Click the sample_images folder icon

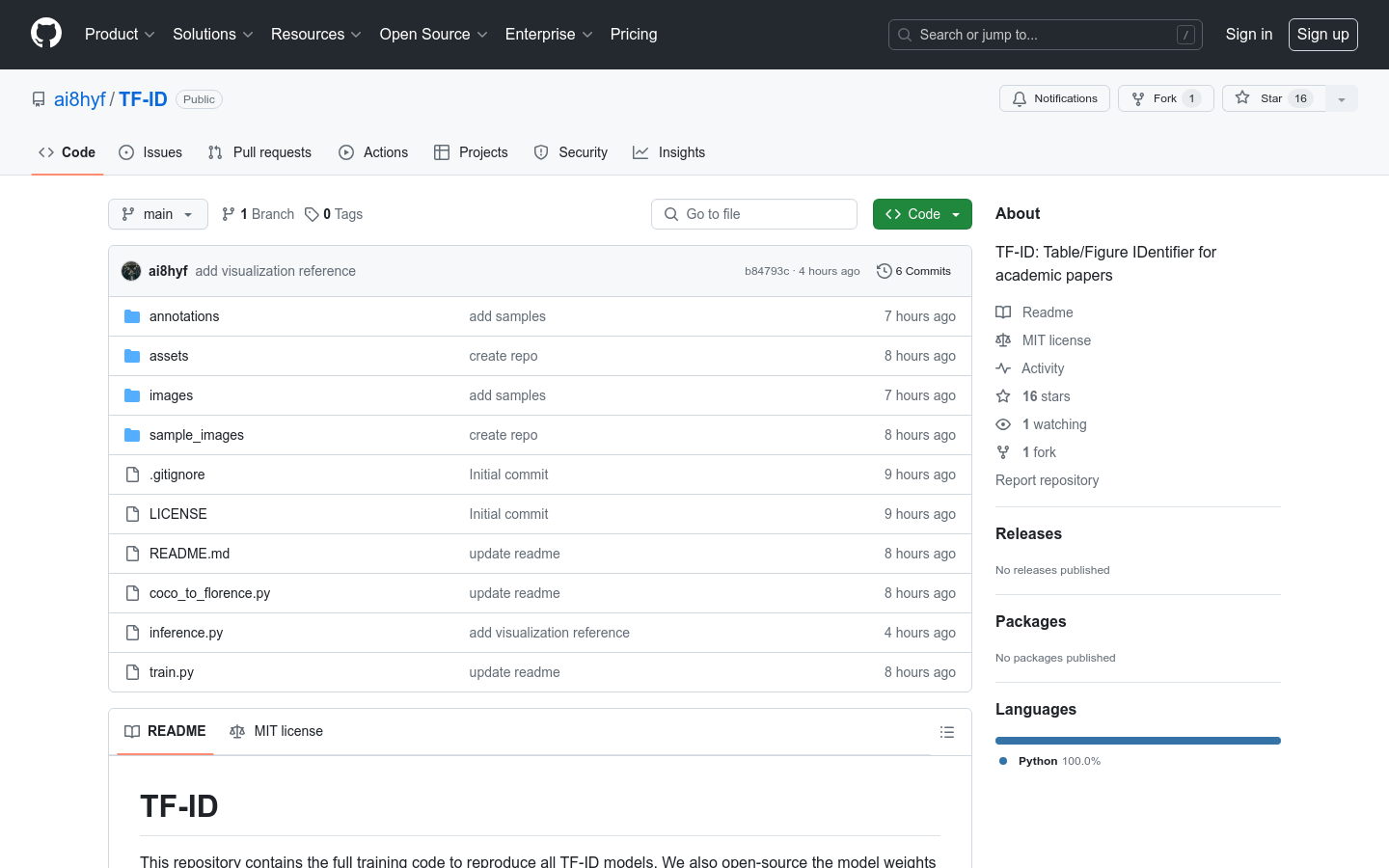tap(132, 435)
